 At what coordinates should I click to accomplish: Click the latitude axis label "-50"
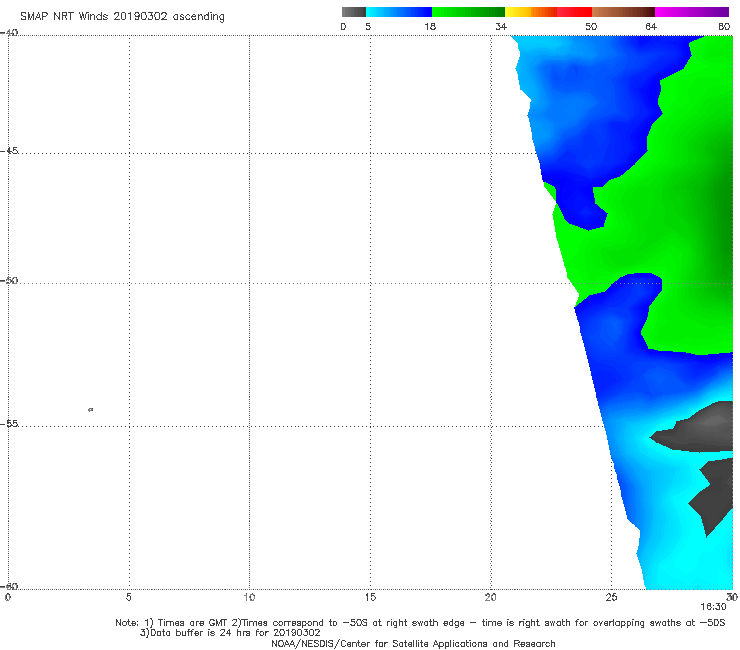(x=9, y=281)
